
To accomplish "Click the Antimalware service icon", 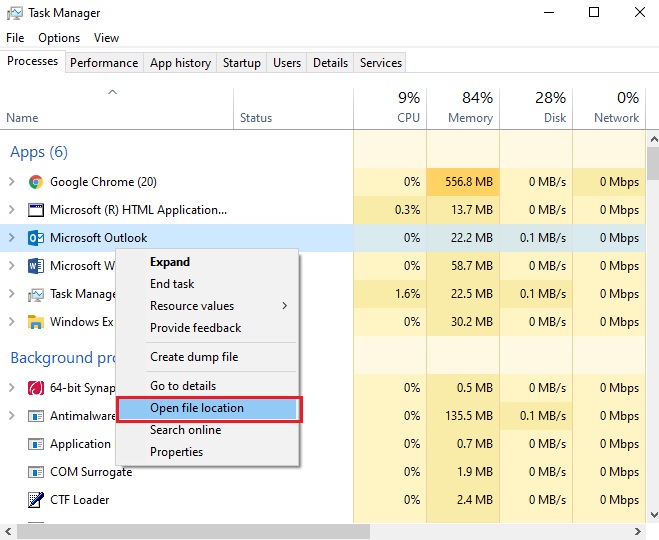I will 36,416.
